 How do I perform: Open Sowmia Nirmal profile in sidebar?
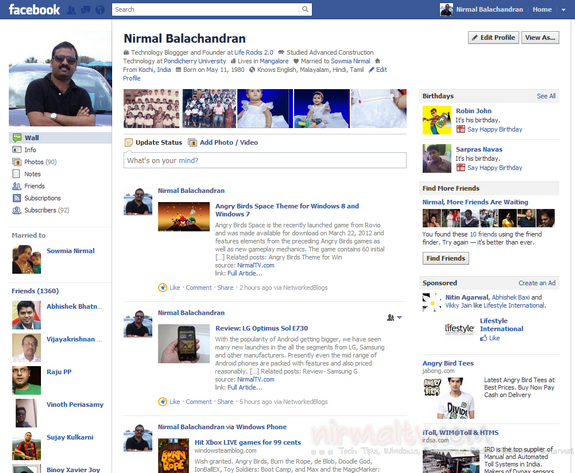(70, 251)
